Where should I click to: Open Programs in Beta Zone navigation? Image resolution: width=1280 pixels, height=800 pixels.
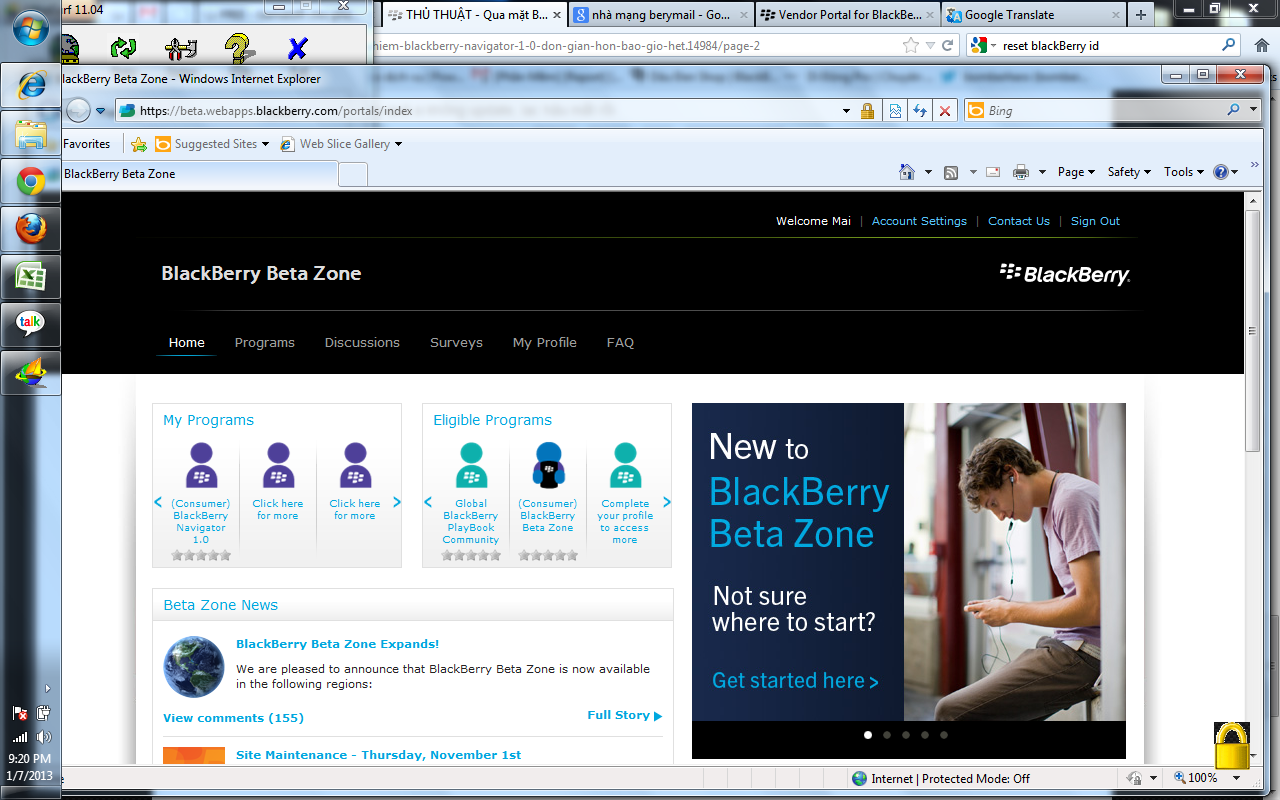click(265, 342)
